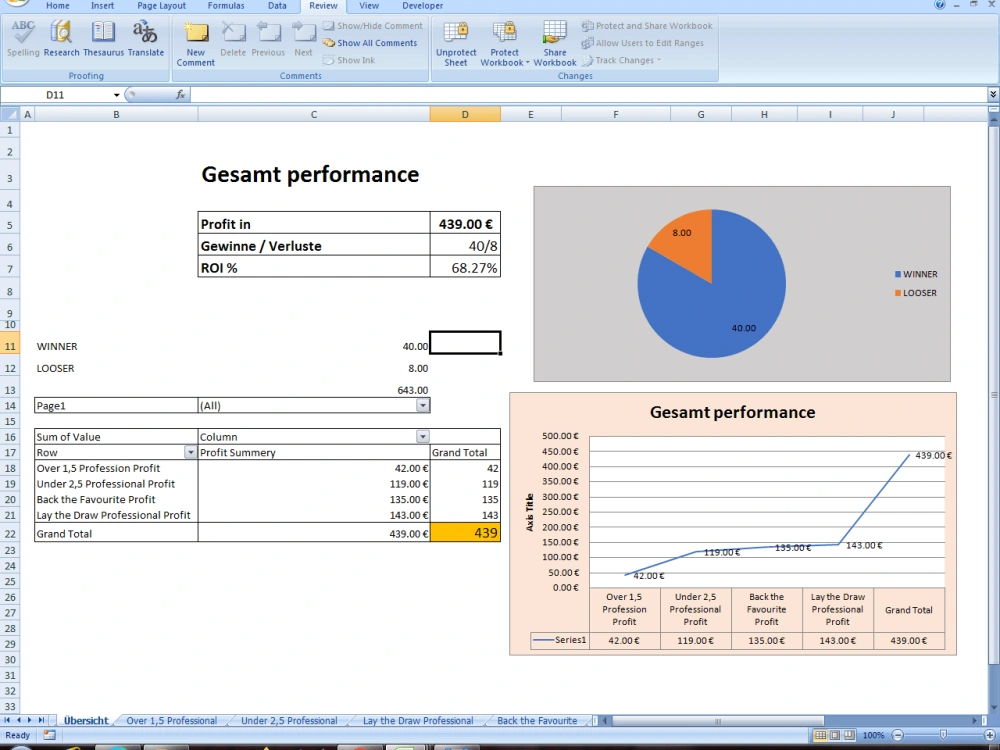Select column D header
This screenshot has width=1000, height=750.
coord(465,114)
